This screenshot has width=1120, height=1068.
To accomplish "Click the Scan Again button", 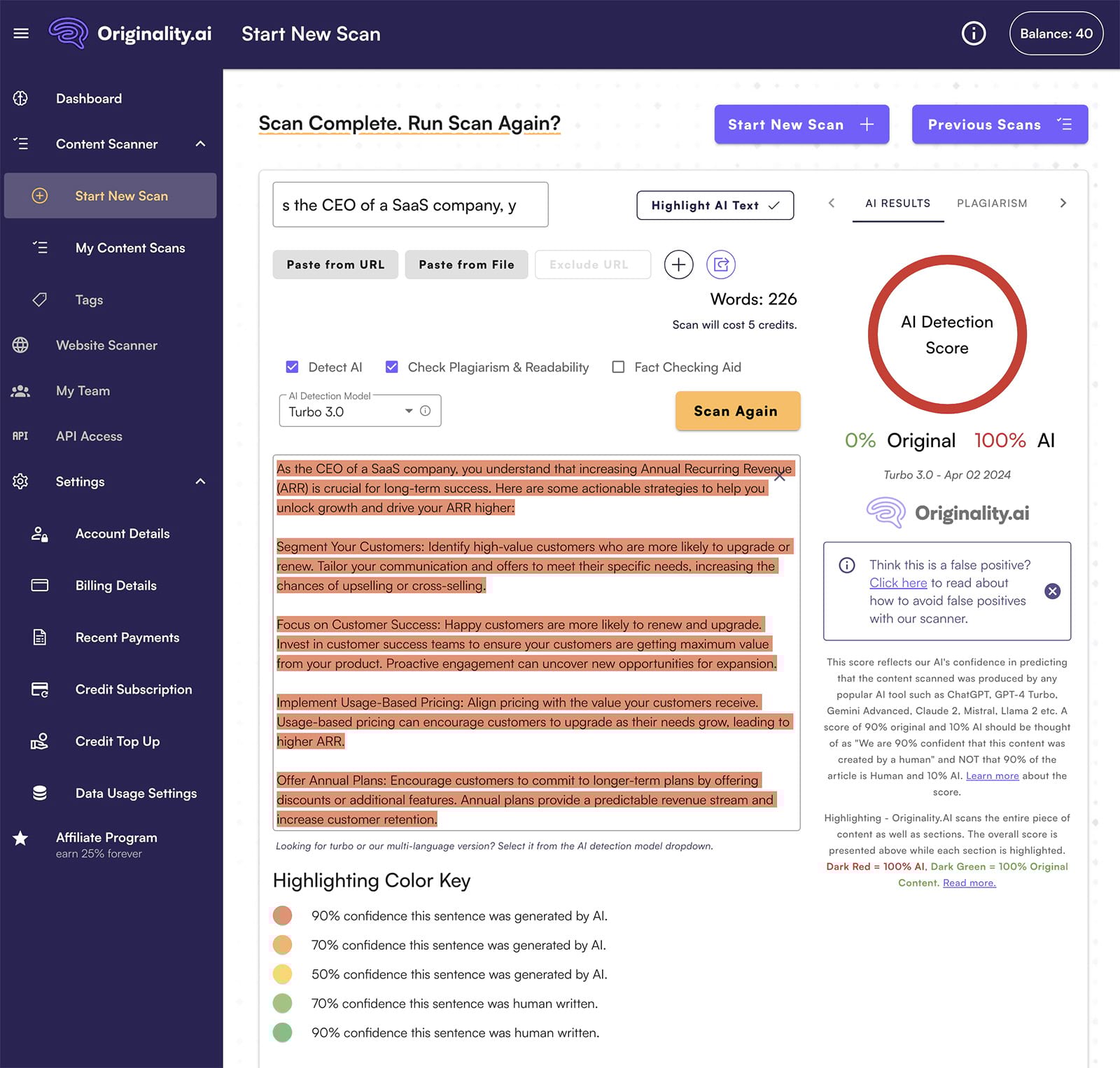I will pyautogui.click(x=737, y=411).
